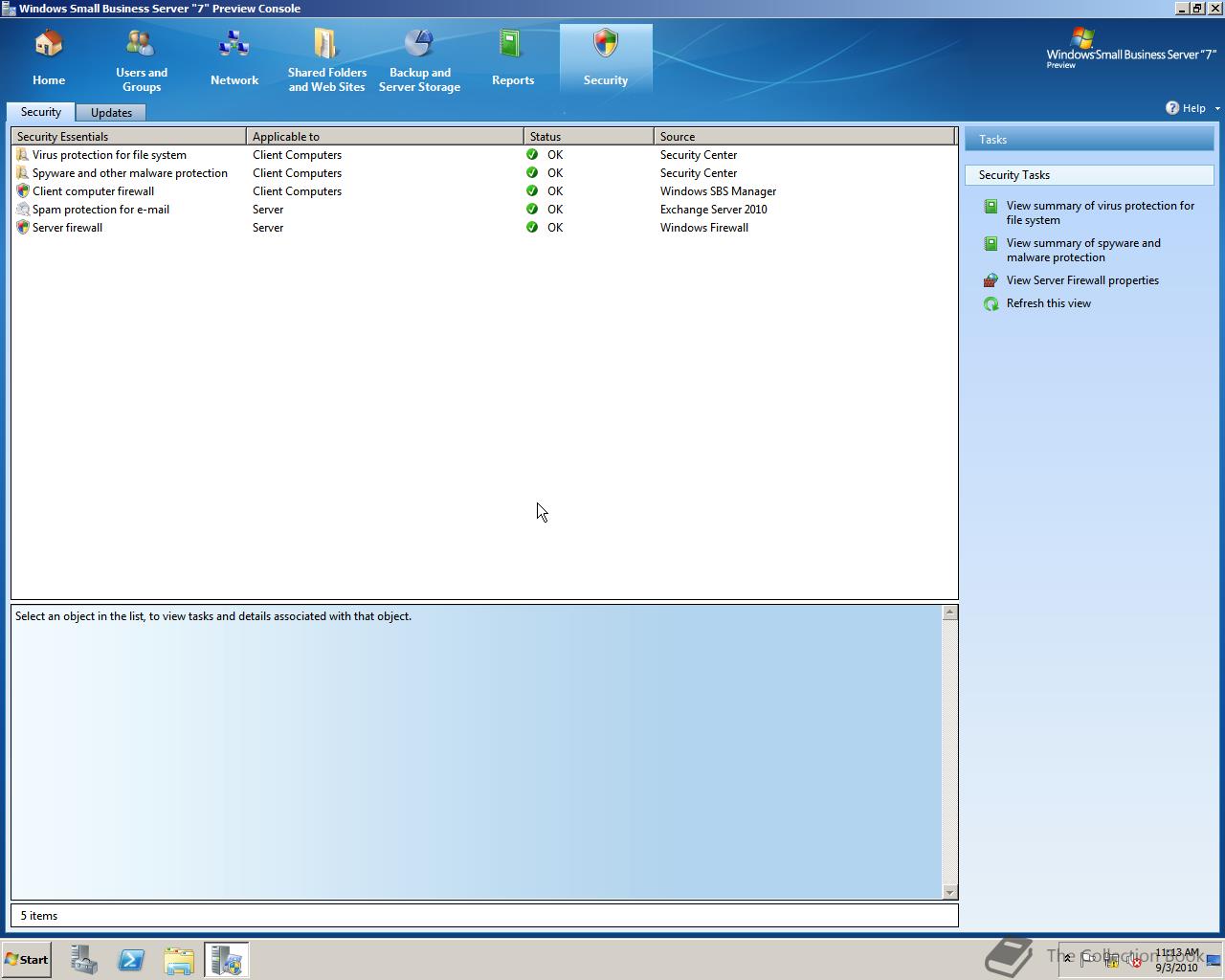Image resolution: width=1225 pixels, height=980 pixels.
Task: Open View Server Firewall properties
Action: pyautogui.click(x=1082, y=280)
